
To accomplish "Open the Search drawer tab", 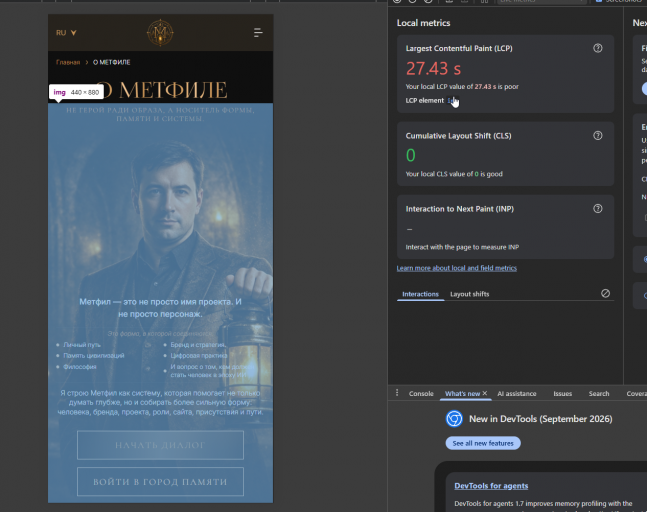I will [x=599, y=394].
